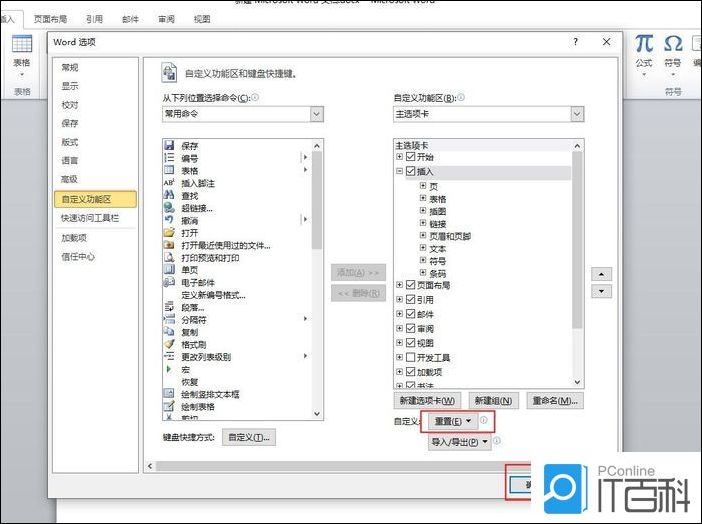Choose the Open (打开) folder icon
Screen dimensions: 702x524
(x=169, y=232)
